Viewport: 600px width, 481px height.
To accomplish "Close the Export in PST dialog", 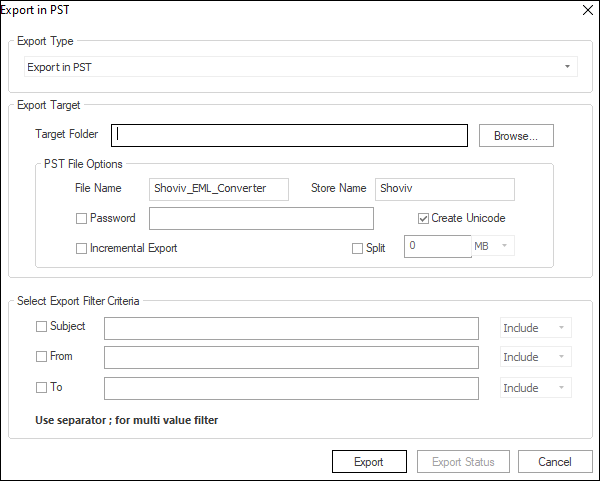I will 588,10.
